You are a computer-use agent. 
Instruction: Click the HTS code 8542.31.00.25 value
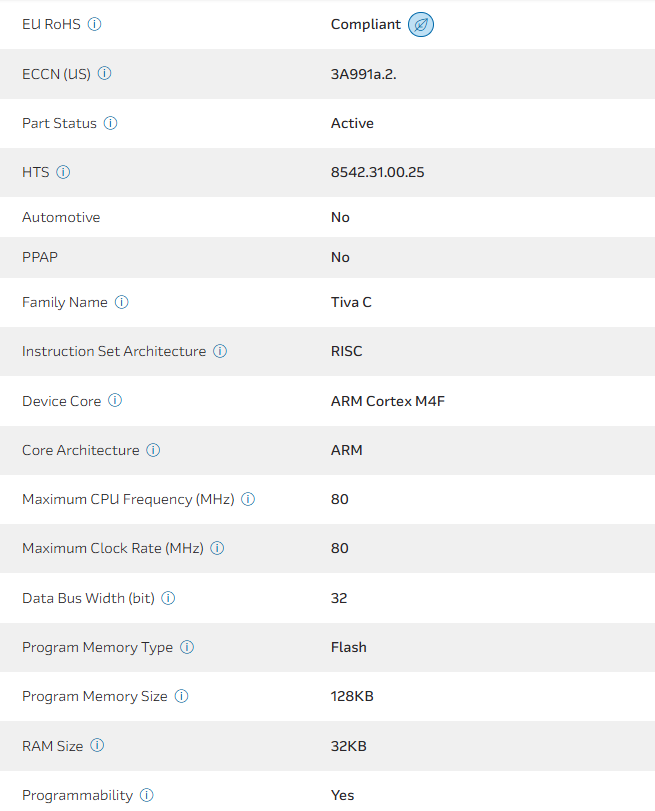[378, 172]
